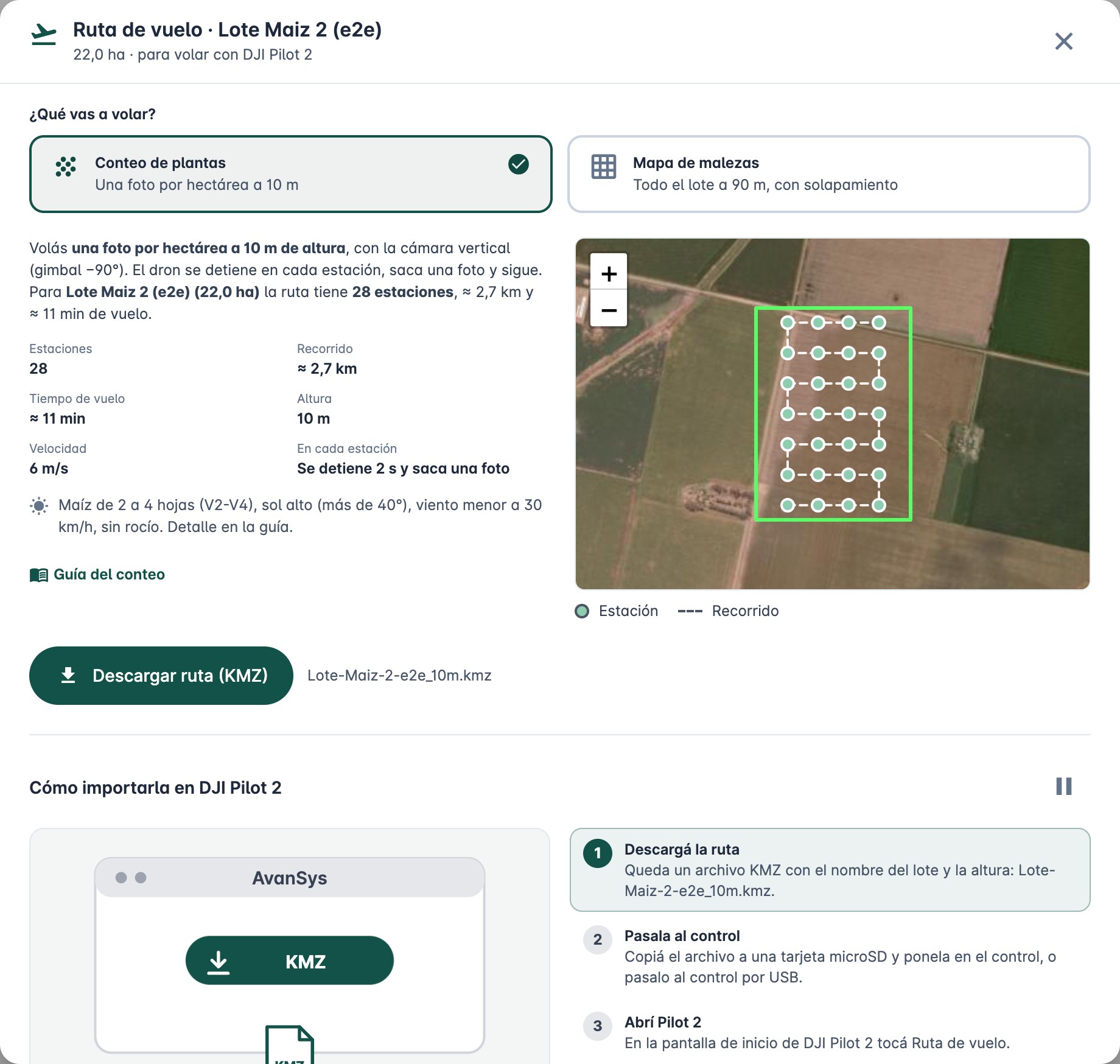1120x1064 pixels.
Task: Click the Velocidad value 6 m/s
Action: [49, 468]
